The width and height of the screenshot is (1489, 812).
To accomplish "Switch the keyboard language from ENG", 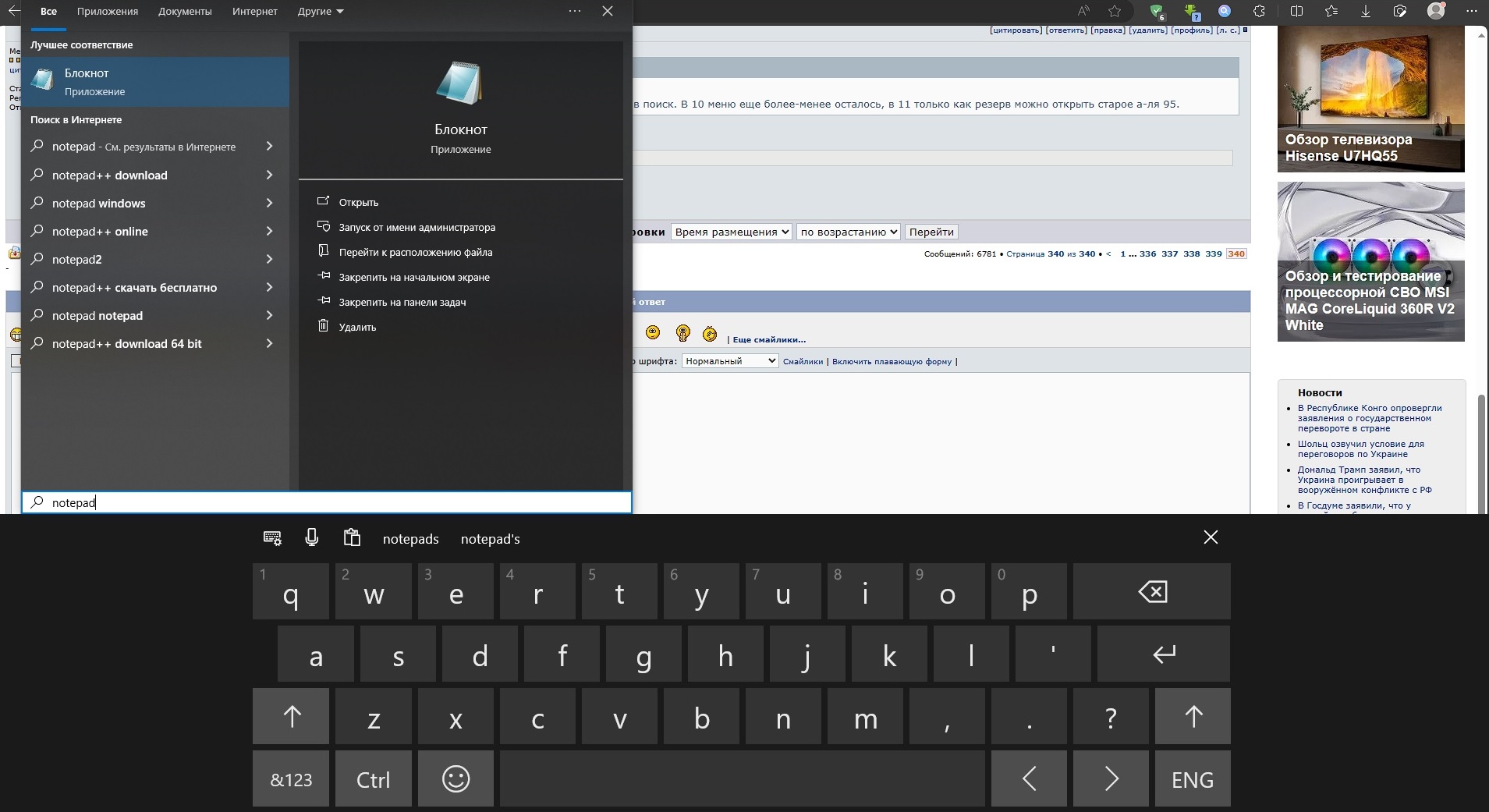I will pos(1193,778).
